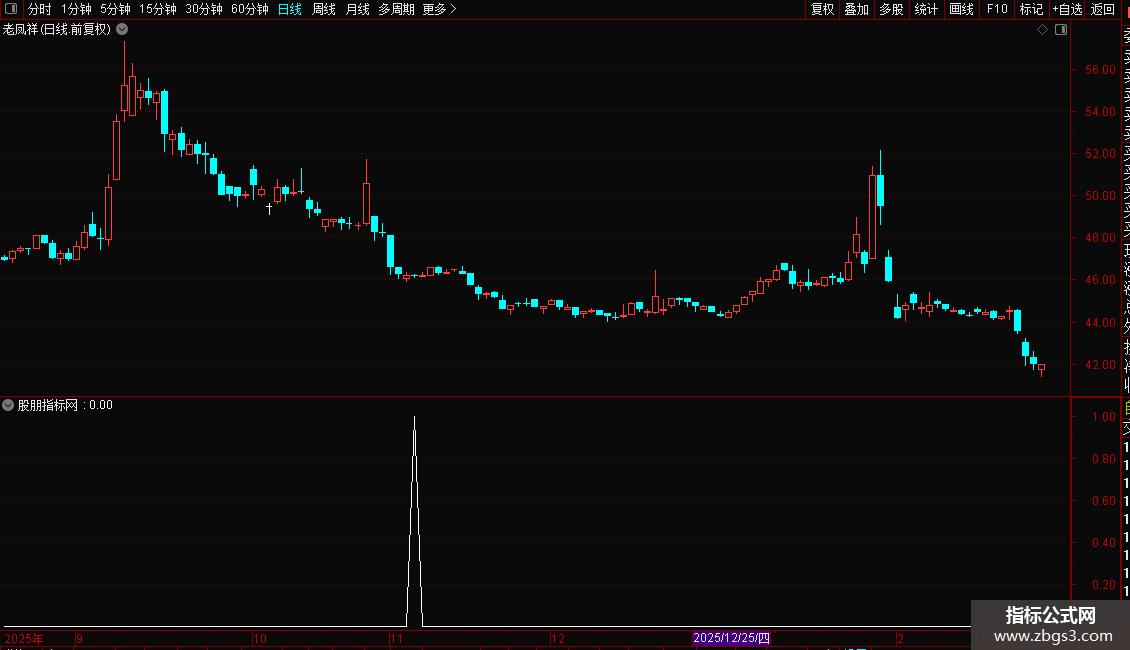Click the panel layout icon at top-left
The width and height of the screenshot is (1130, 650).
pos(11,9)
